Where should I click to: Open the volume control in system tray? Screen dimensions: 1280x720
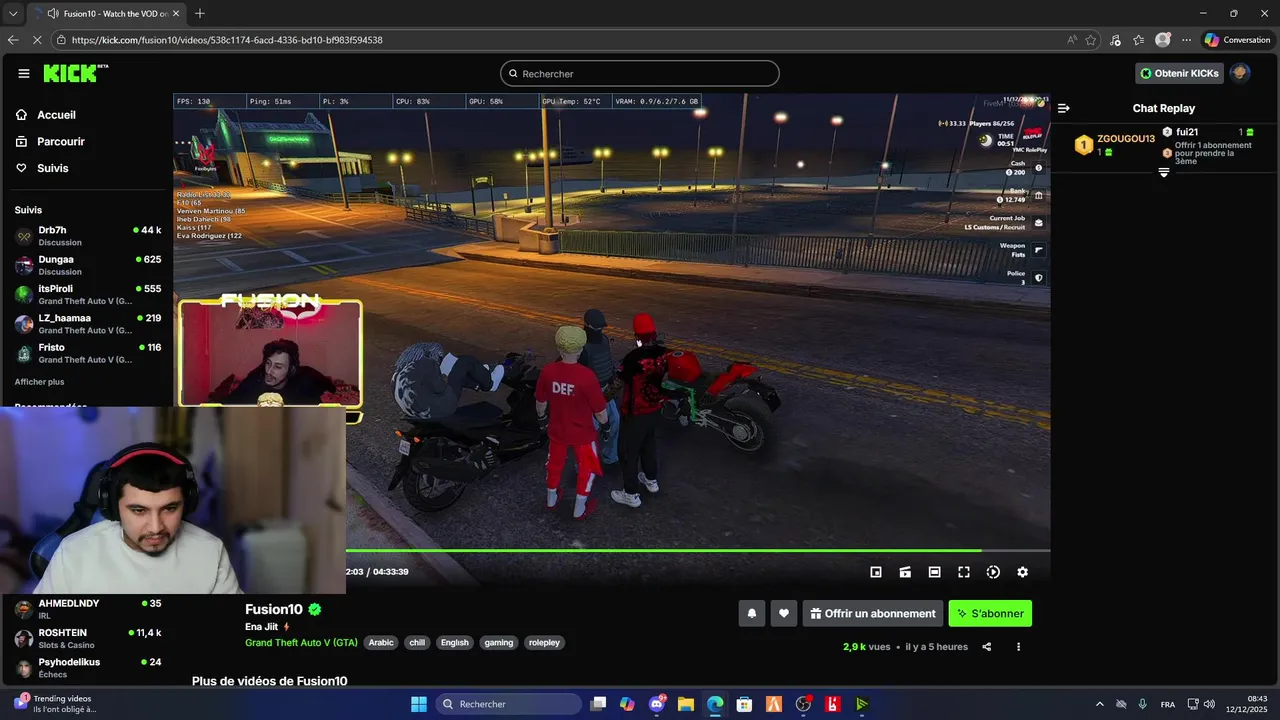1209,704
